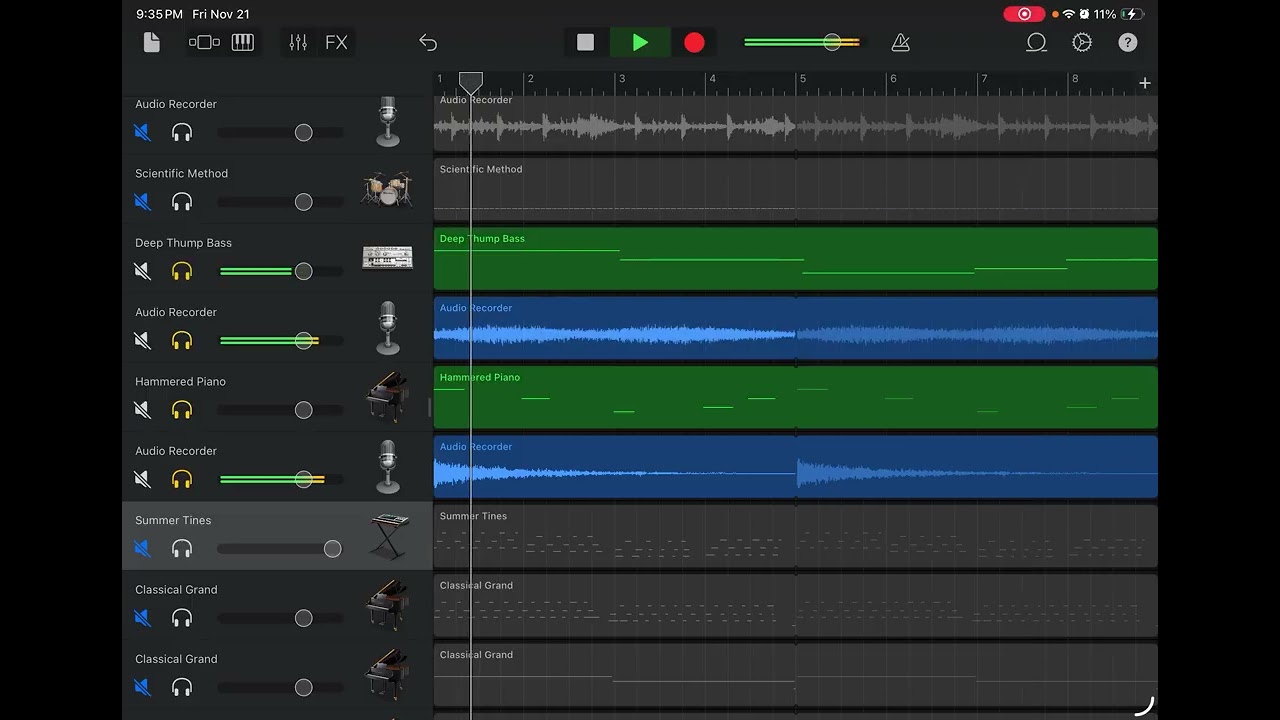The width and height of the screenshot is (1280, 720).
Task: Jump to bar 5 on the ruler
Action: pyautogui.click(x=802, y=79)
